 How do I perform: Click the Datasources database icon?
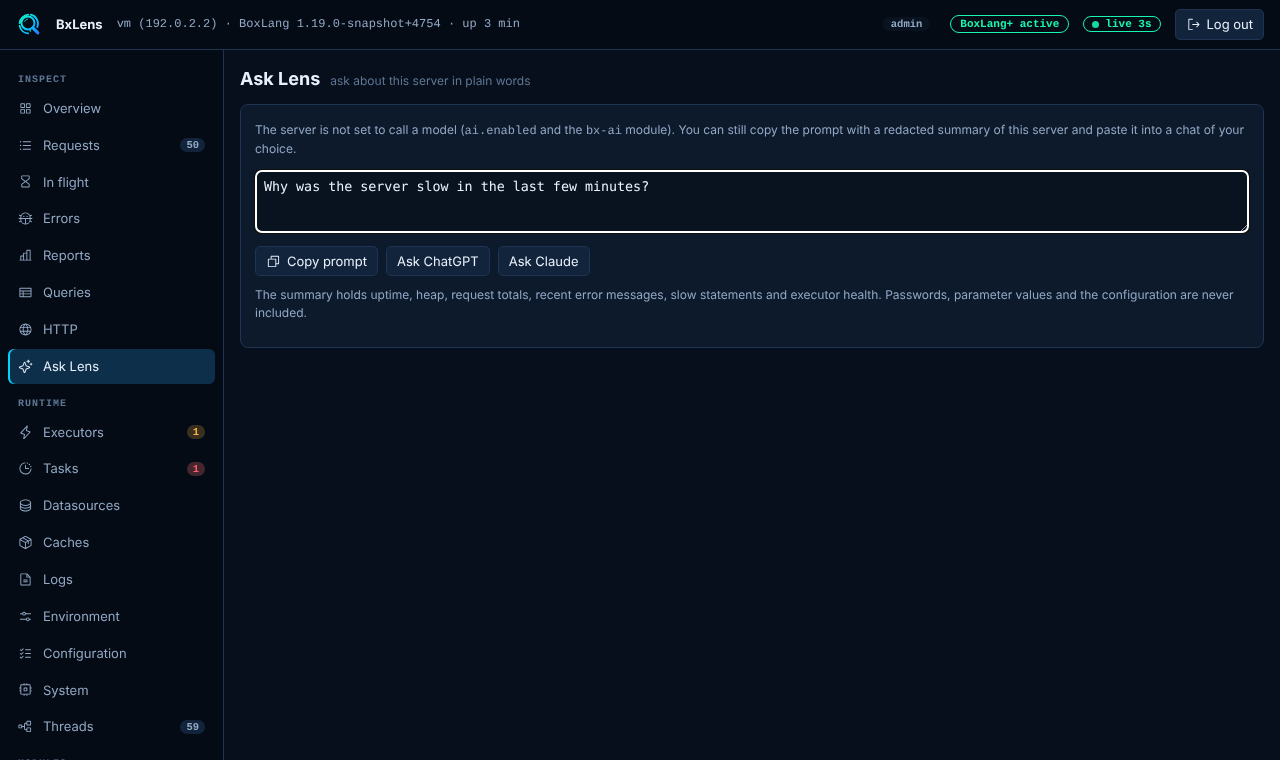click(x=25, y=505)
